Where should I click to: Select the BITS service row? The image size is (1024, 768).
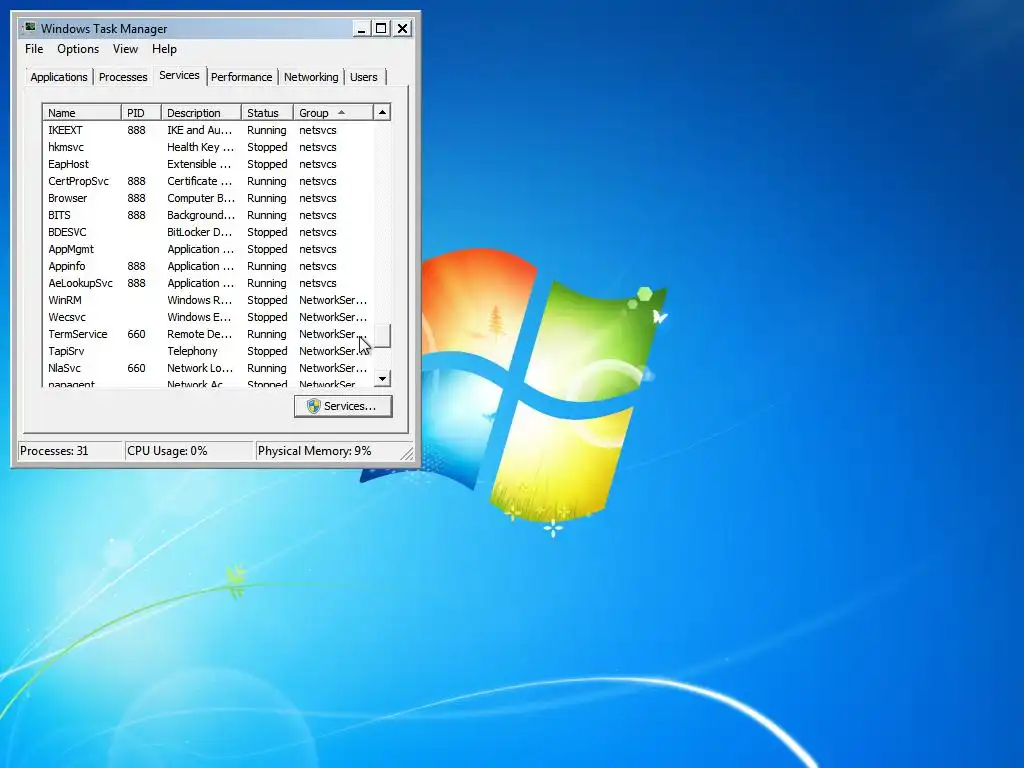tap(208, 215)
